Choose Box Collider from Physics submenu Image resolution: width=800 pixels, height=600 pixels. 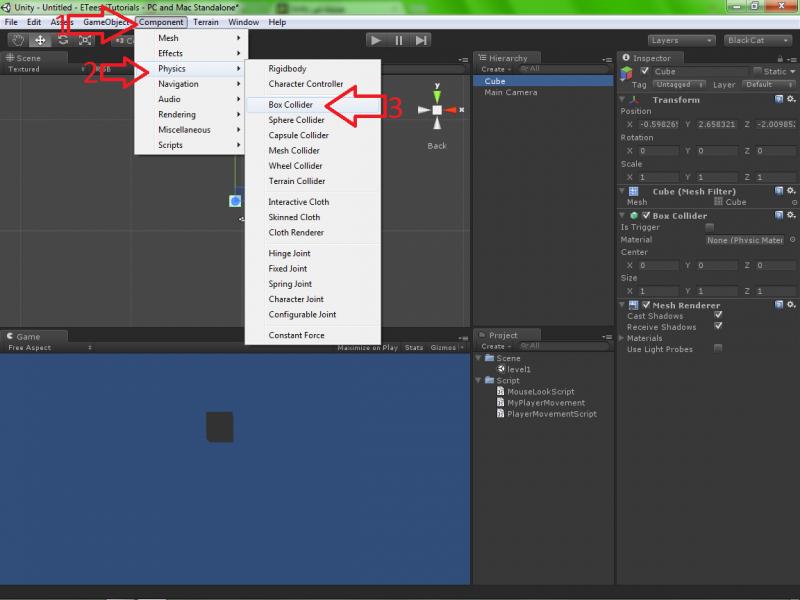point(313,105)
